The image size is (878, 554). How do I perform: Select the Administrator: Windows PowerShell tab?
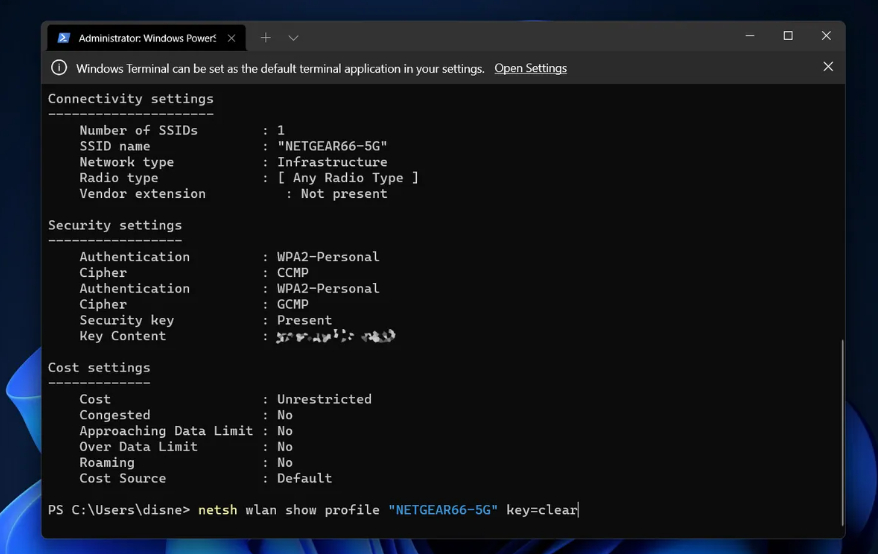(x=146, y=38)
